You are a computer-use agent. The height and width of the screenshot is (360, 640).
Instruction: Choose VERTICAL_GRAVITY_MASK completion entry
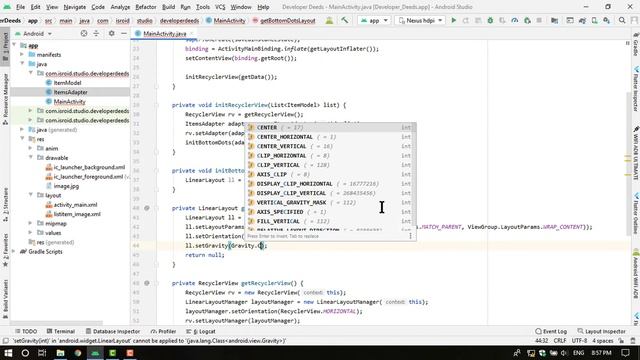pyautogui.click(x=330, y=202)
